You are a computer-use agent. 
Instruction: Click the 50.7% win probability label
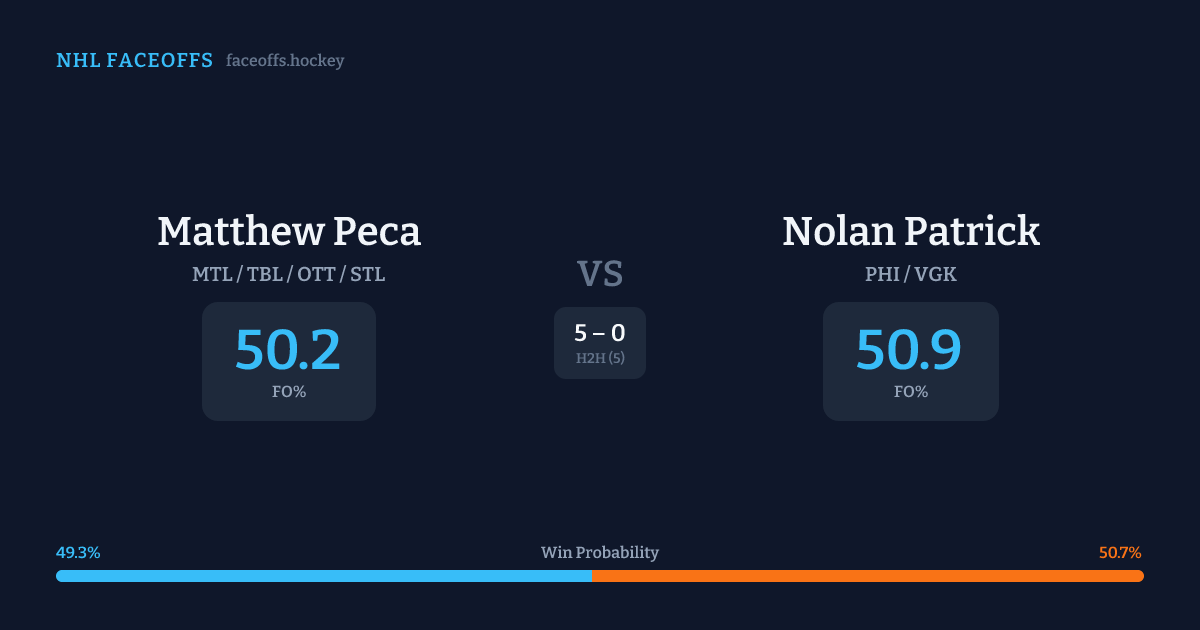(1120, 553)
